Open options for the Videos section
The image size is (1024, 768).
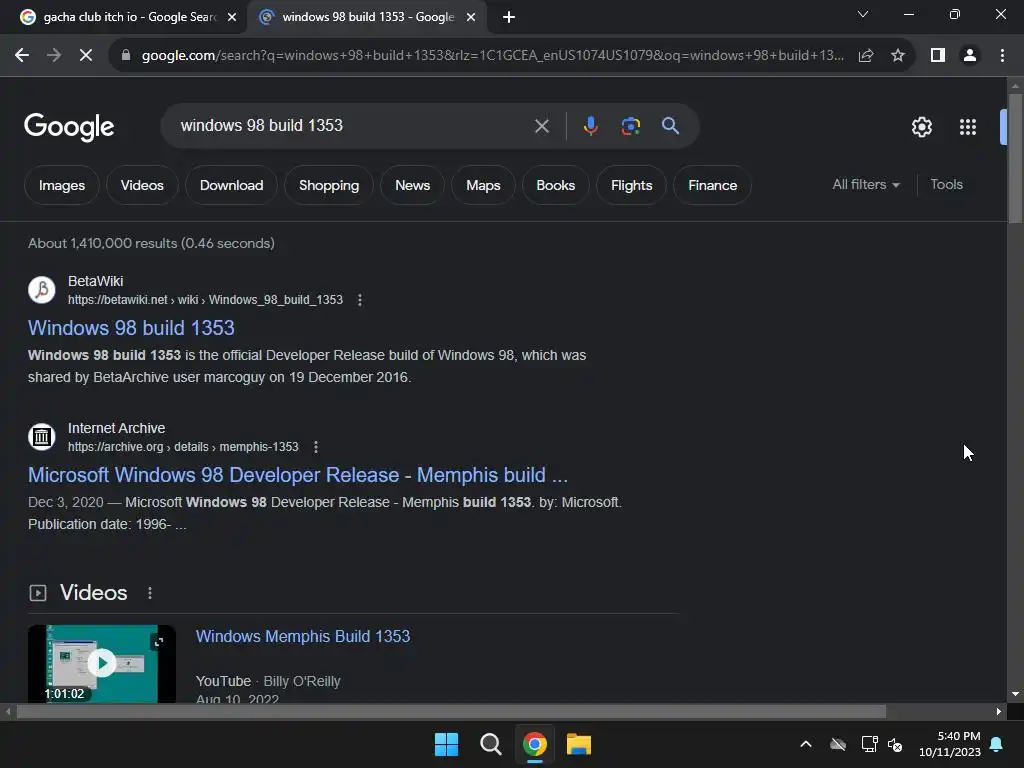[150, 593]
